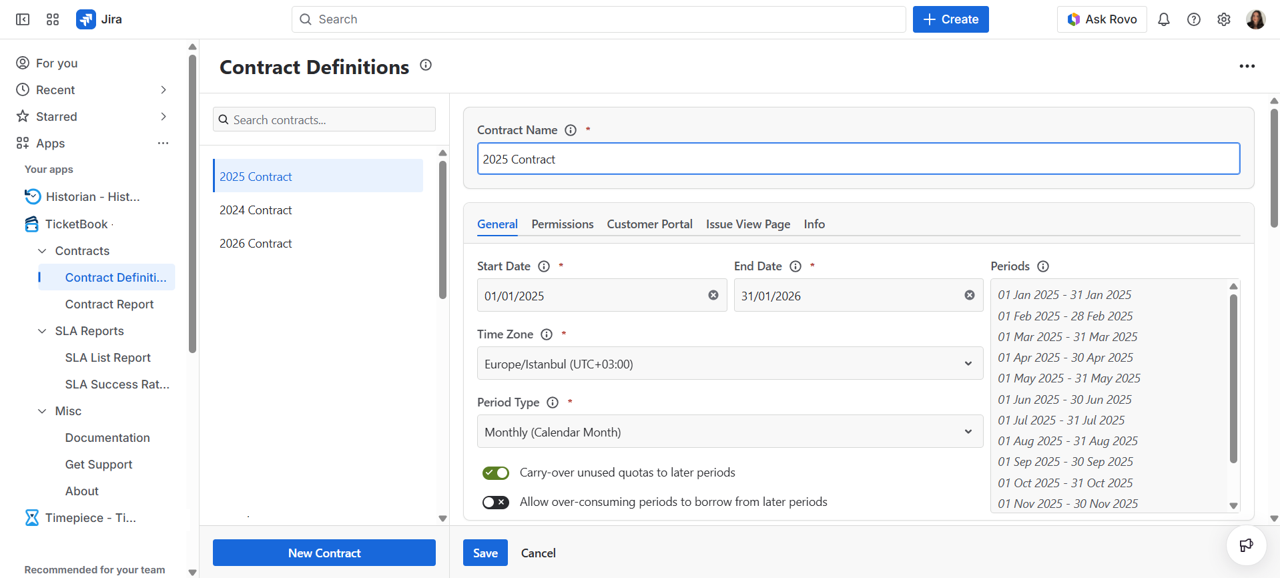The image size is (1280, 578).
Task: Click the New Contract button
Action: 324,553
